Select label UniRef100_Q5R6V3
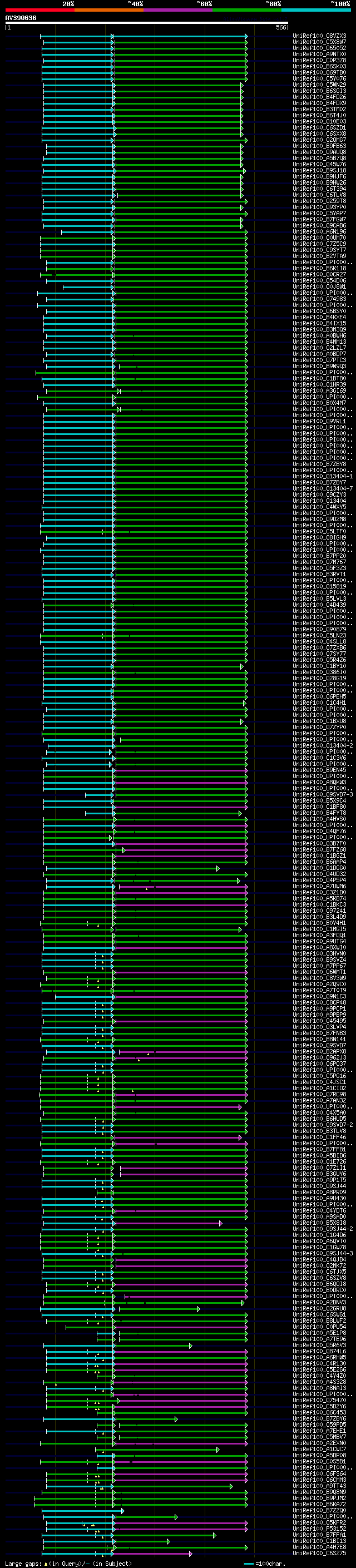The height and width of the screenshot is (1568, 356). coord(319,1345)
